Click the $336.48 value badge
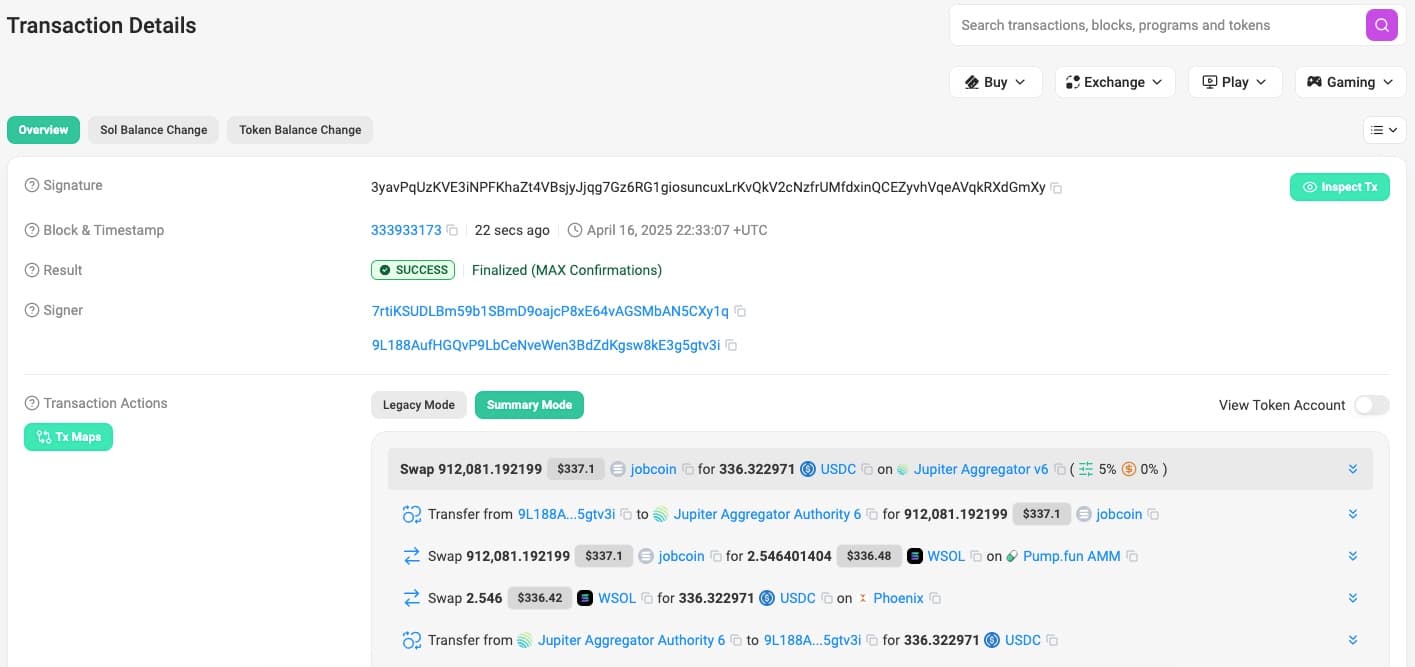This screenshot has width=1415, height=667. [x=868, y=556]
